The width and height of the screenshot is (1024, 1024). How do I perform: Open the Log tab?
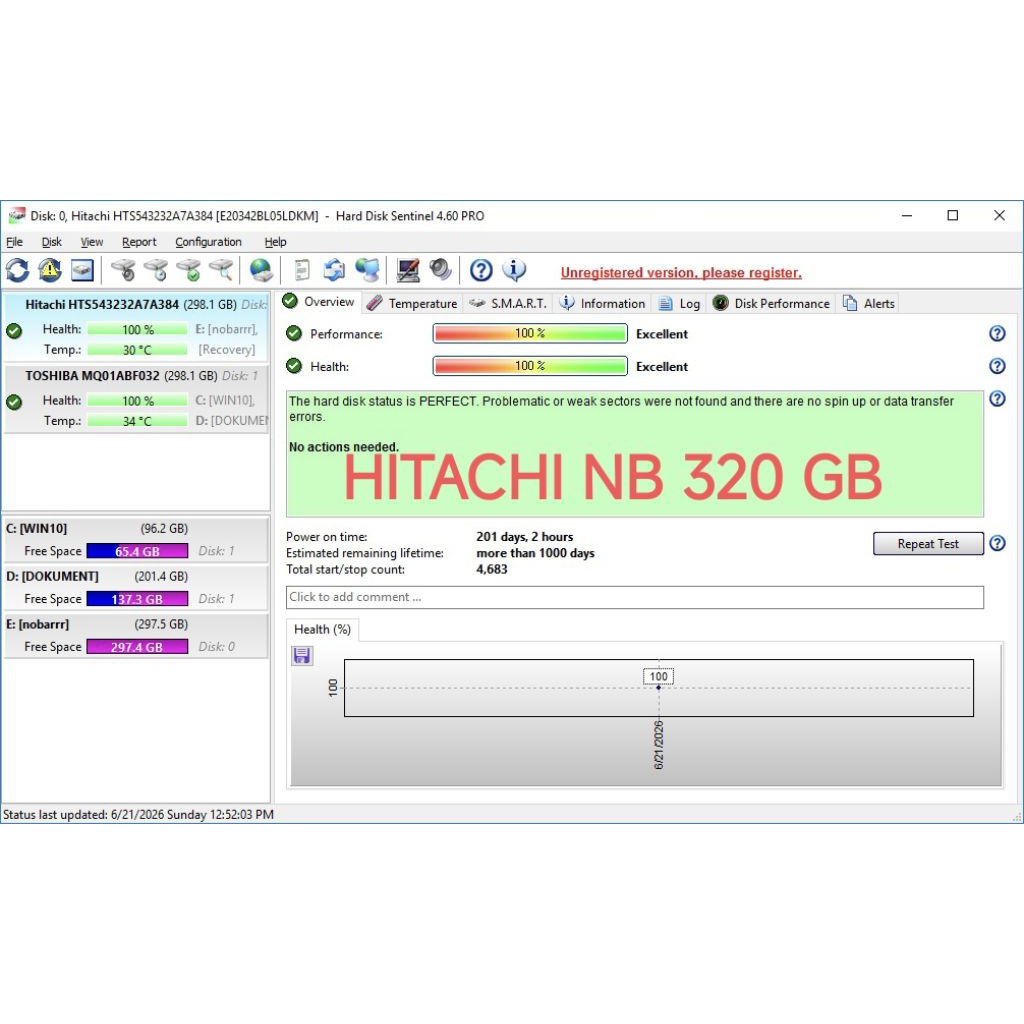(x=679, y=304)
